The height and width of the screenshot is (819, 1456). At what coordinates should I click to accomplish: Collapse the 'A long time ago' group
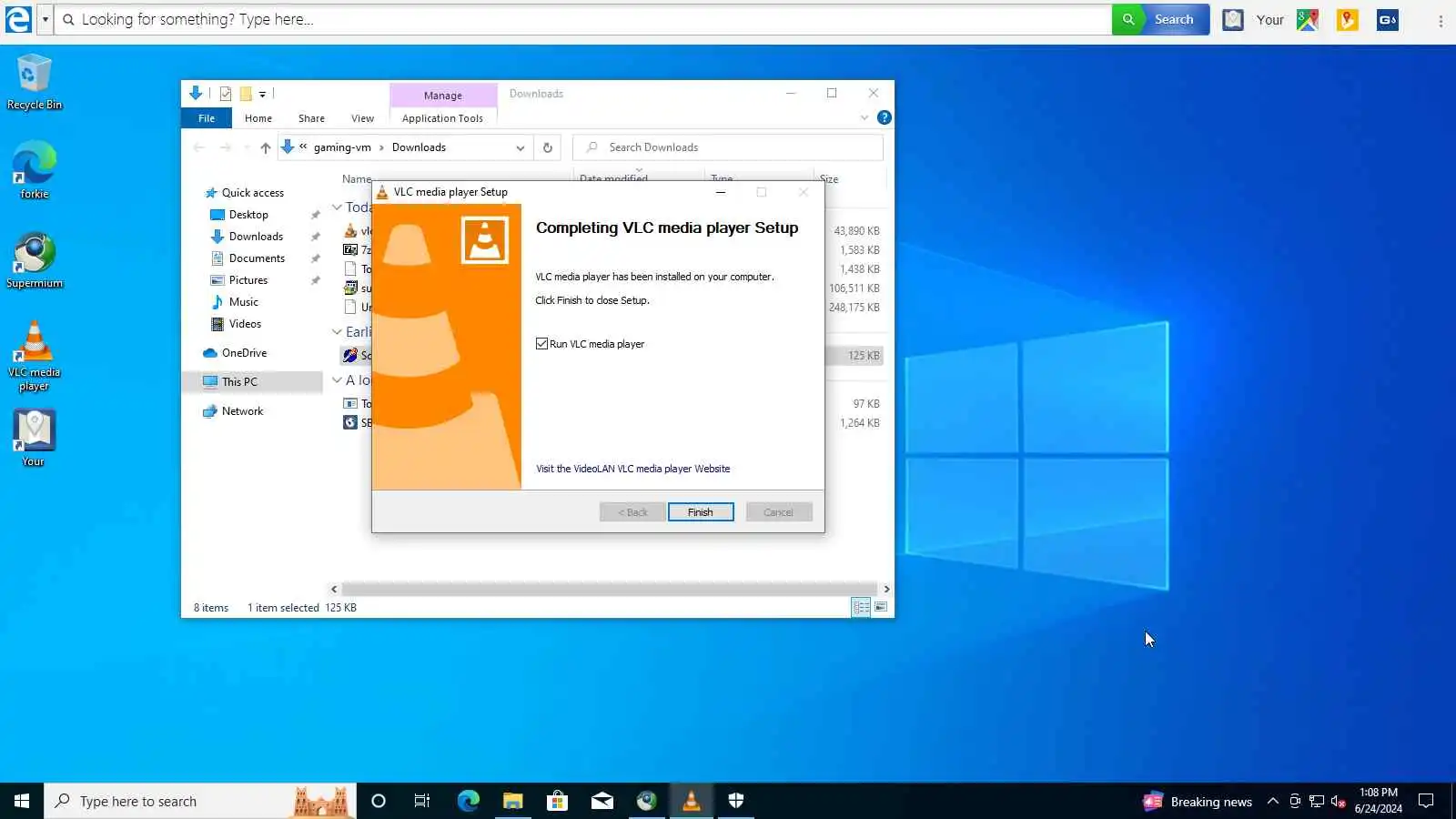(x=337, y=380)
